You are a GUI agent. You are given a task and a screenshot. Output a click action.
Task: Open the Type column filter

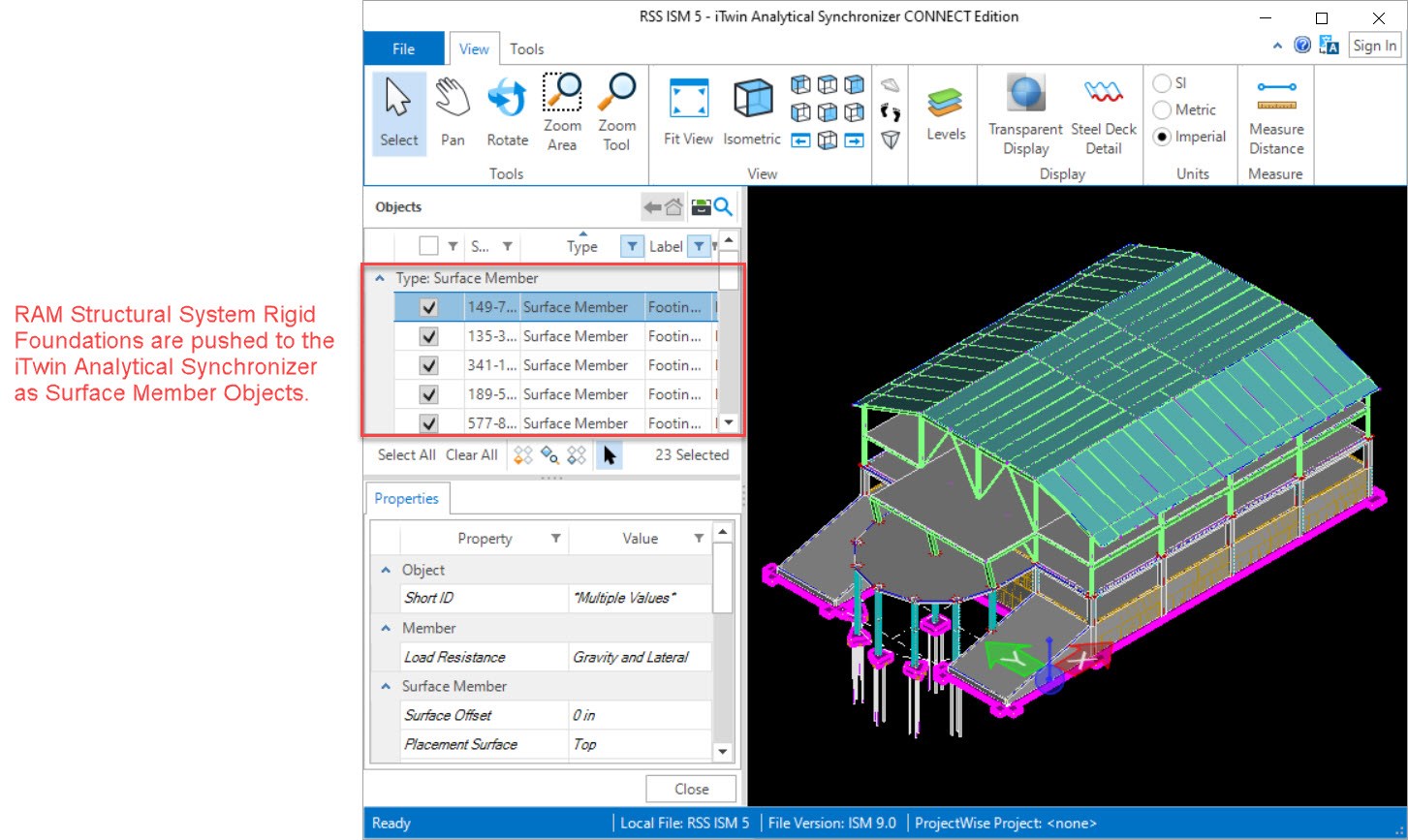[631, 247]
